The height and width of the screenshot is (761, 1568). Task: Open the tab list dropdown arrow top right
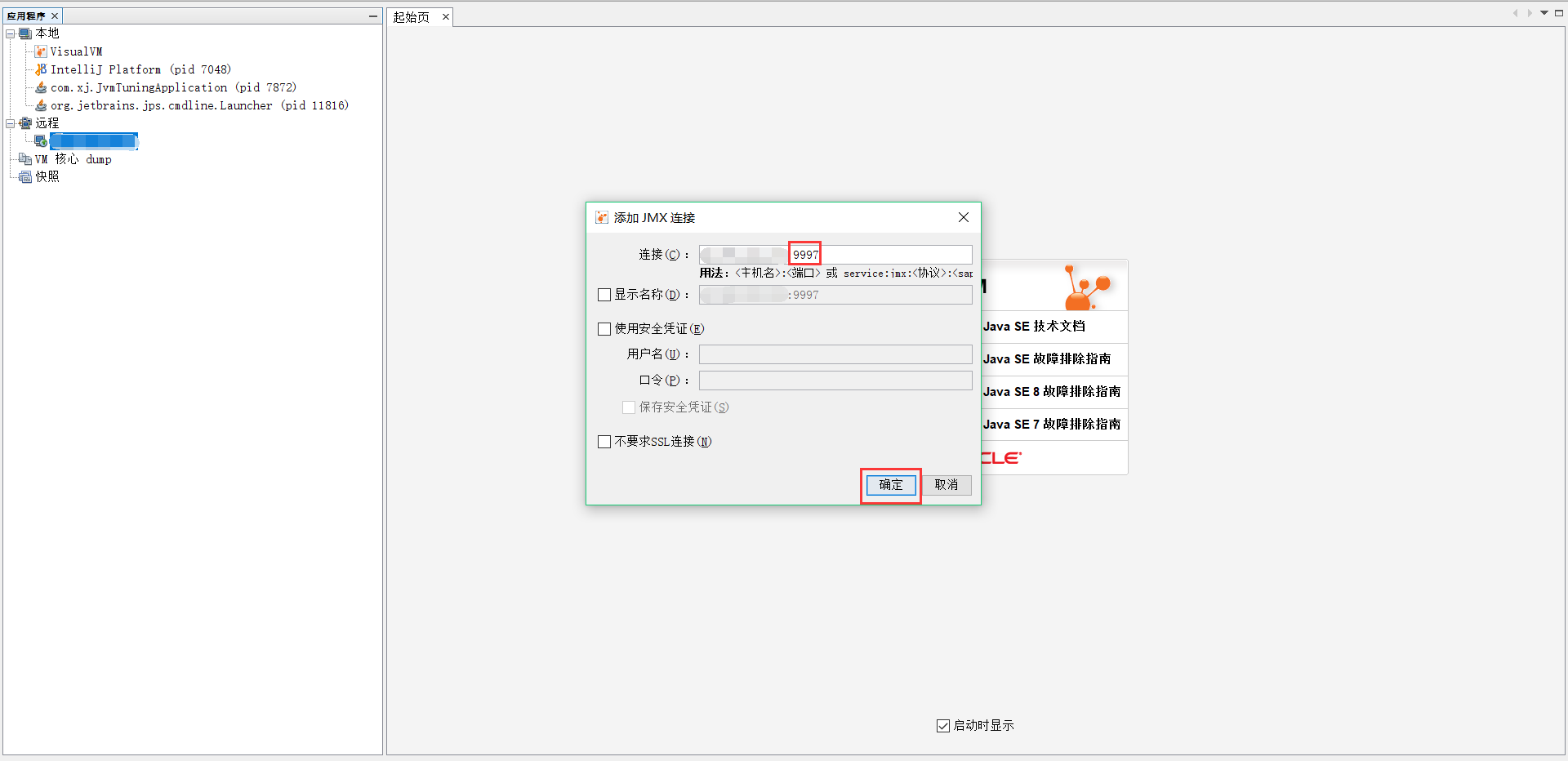(x=1543, y=13)
